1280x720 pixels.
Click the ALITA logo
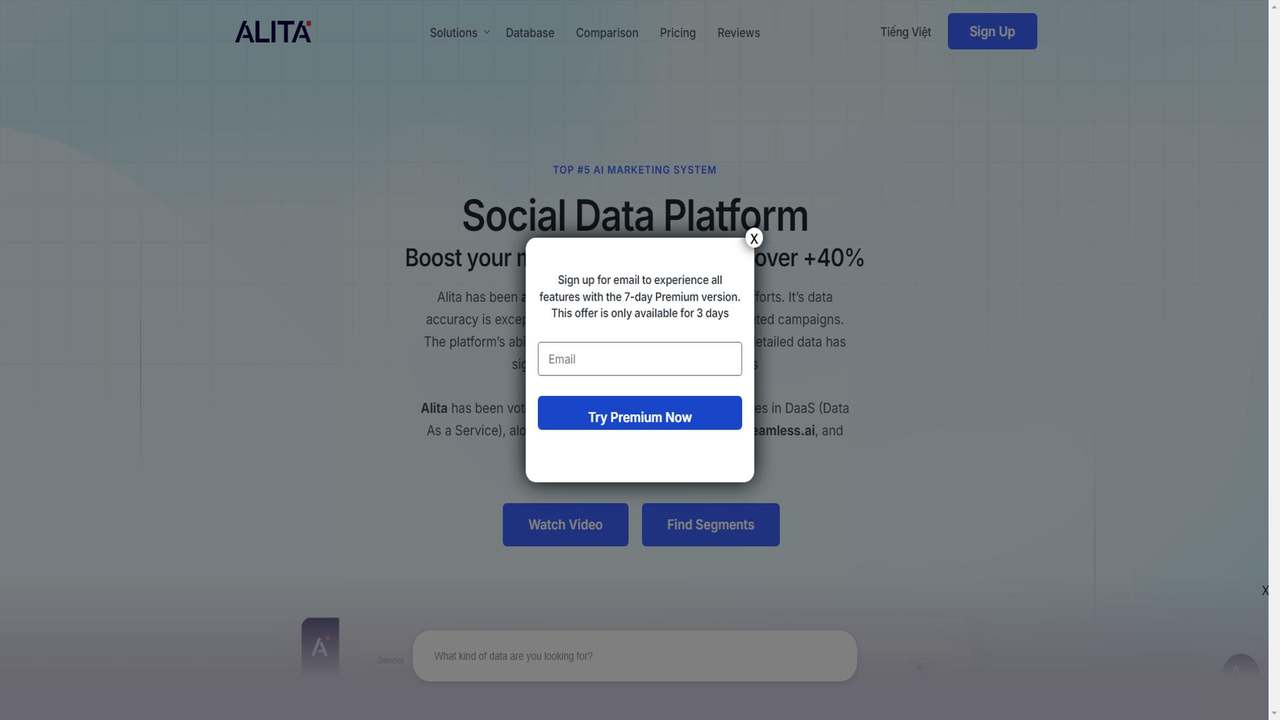click(273, 32)
